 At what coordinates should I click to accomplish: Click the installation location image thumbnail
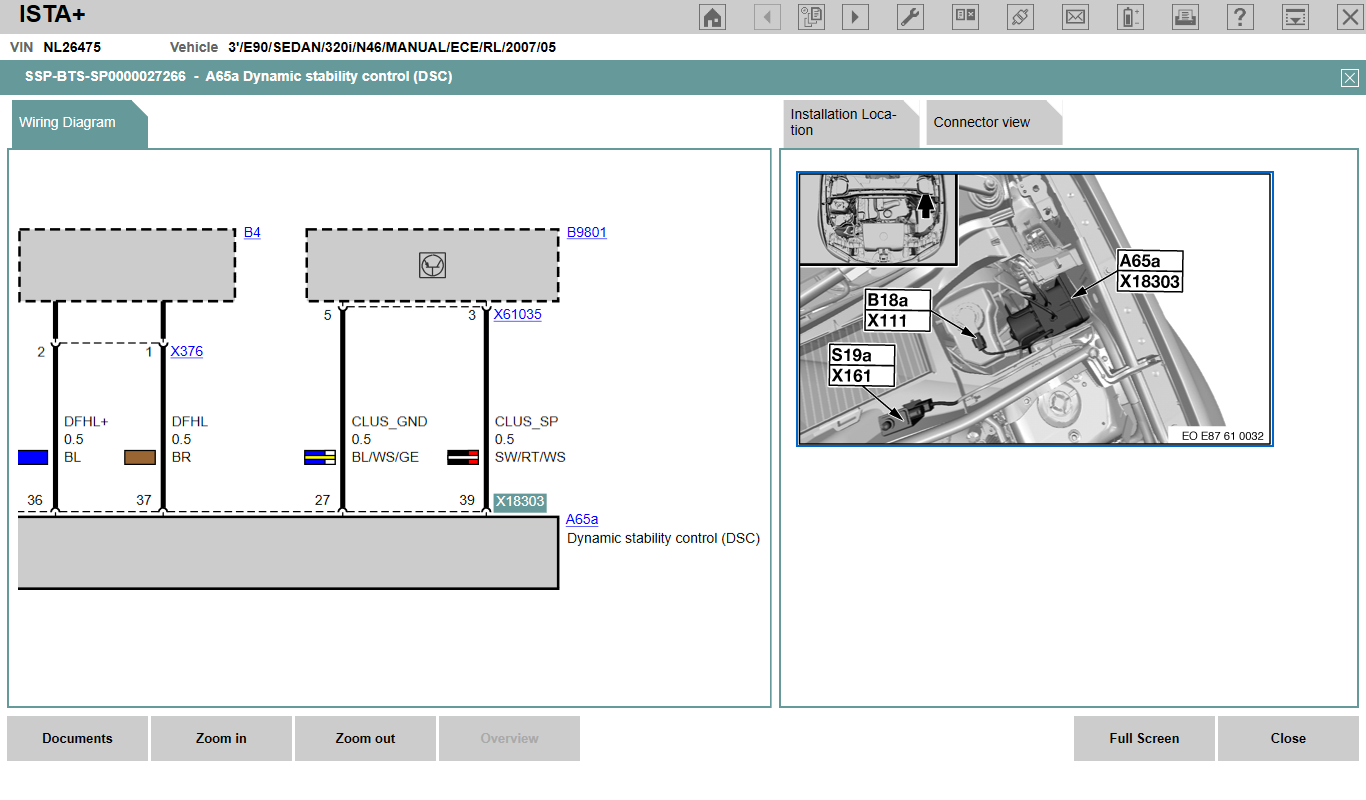[1034, 308]
